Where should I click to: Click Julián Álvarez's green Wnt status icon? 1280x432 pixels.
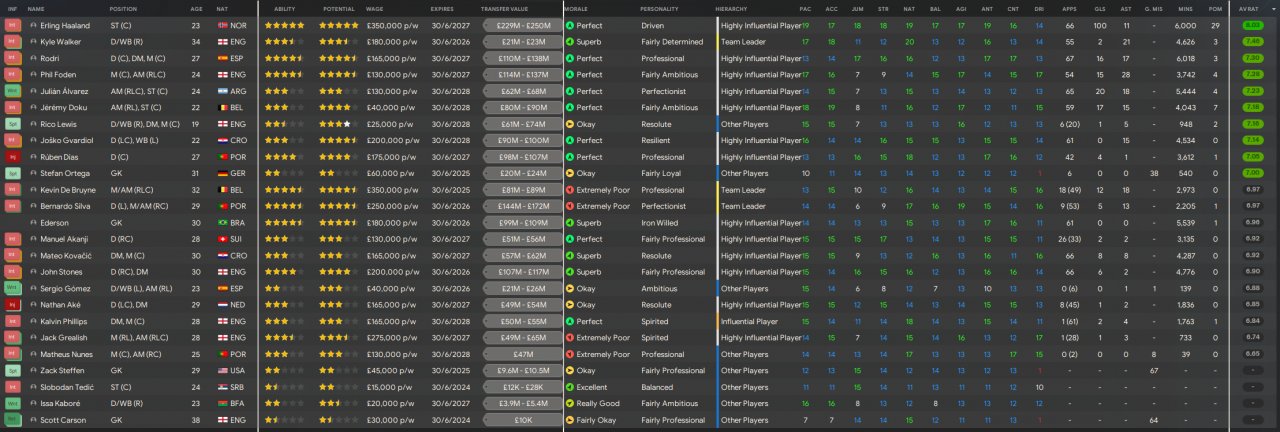click(x=12, y=91)
